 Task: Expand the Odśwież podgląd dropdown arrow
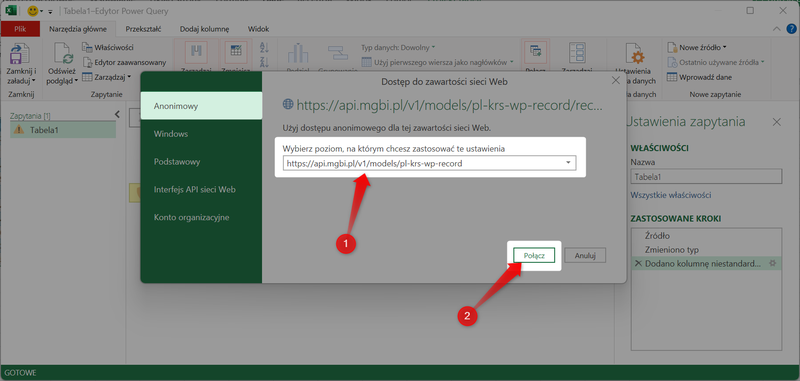pyautogui.click(x=76, y=81)
